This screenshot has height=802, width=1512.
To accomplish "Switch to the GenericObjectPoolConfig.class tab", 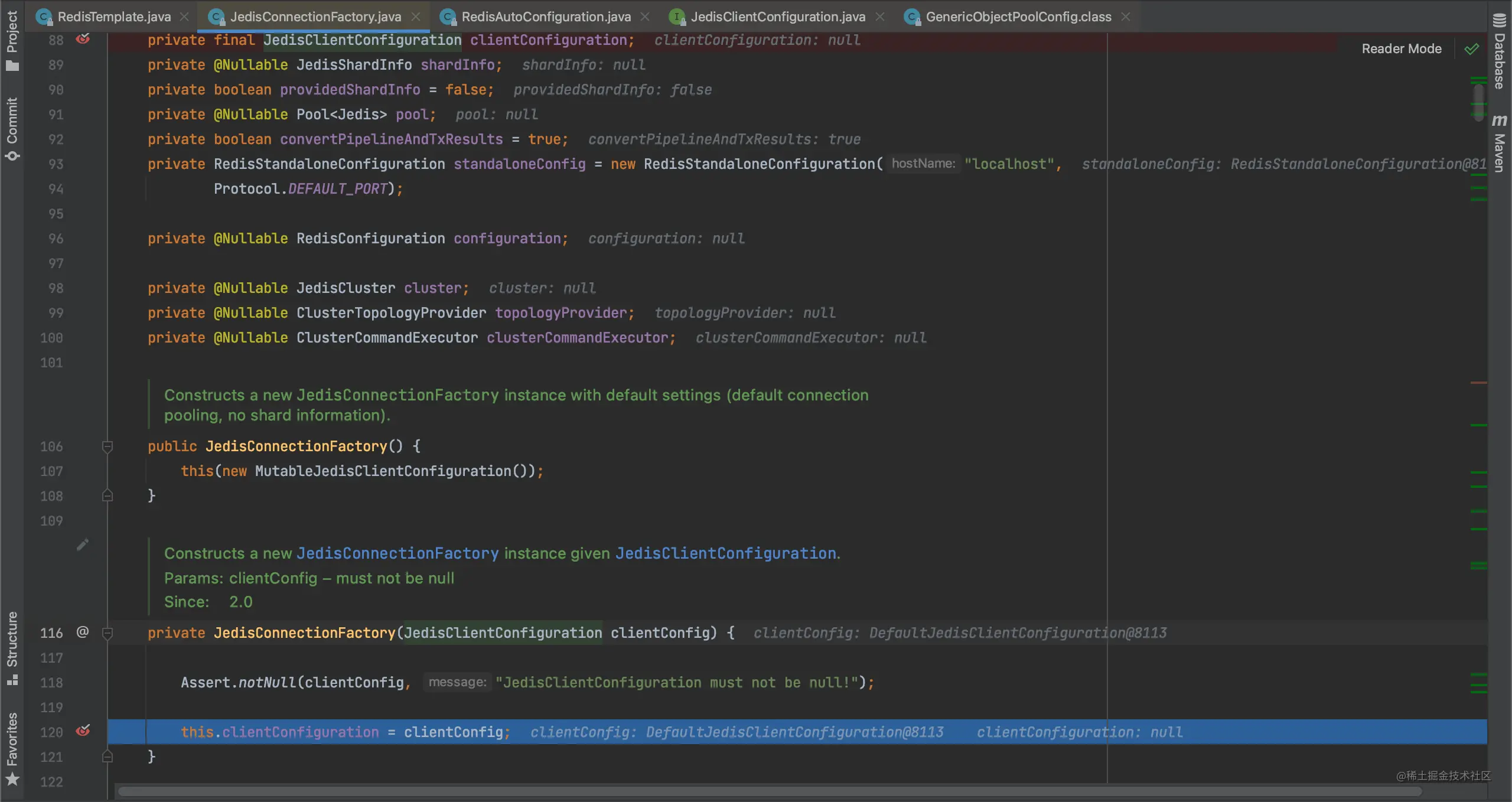I will click(1018, 17).
